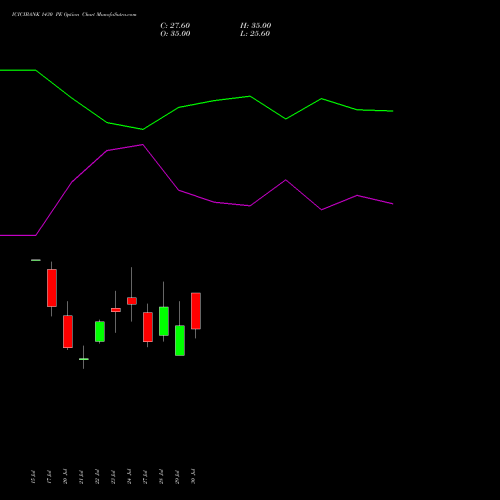Click the 24 Jul date label
The width and height of the screenshot is (500, 500).
point(129,477)
